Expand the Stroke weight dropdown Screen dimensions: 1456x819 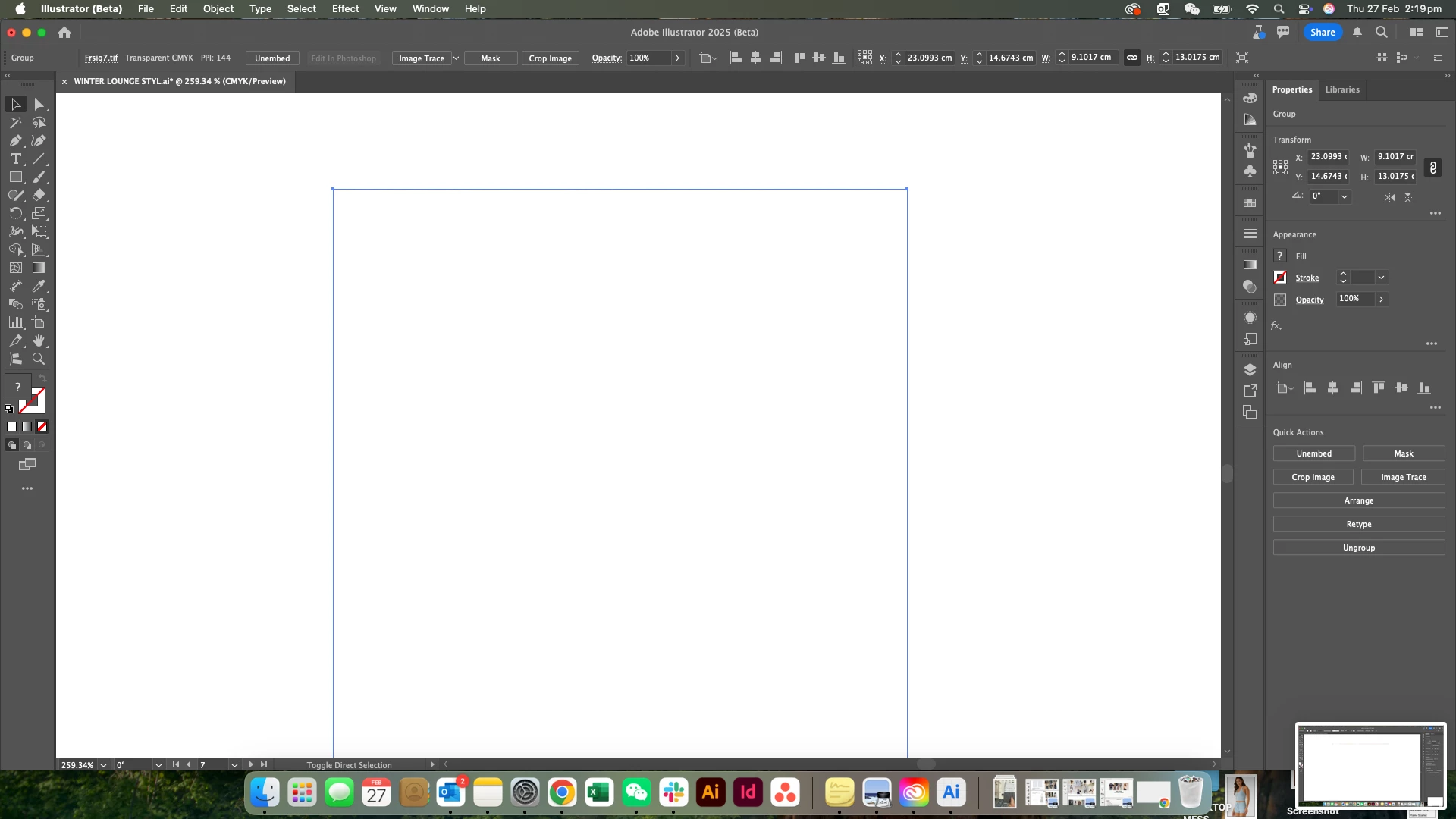pyautogui.click(x=1381, y=278)
